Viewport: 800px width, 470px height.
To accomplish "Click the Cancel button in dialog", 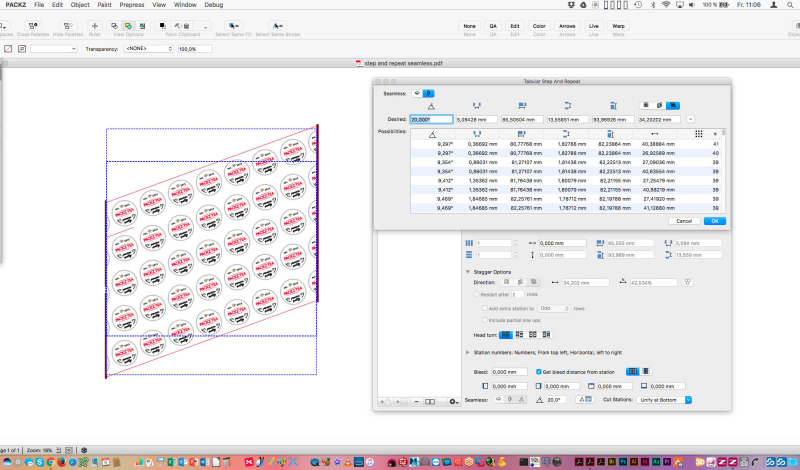I will click(x=684, y=221).
